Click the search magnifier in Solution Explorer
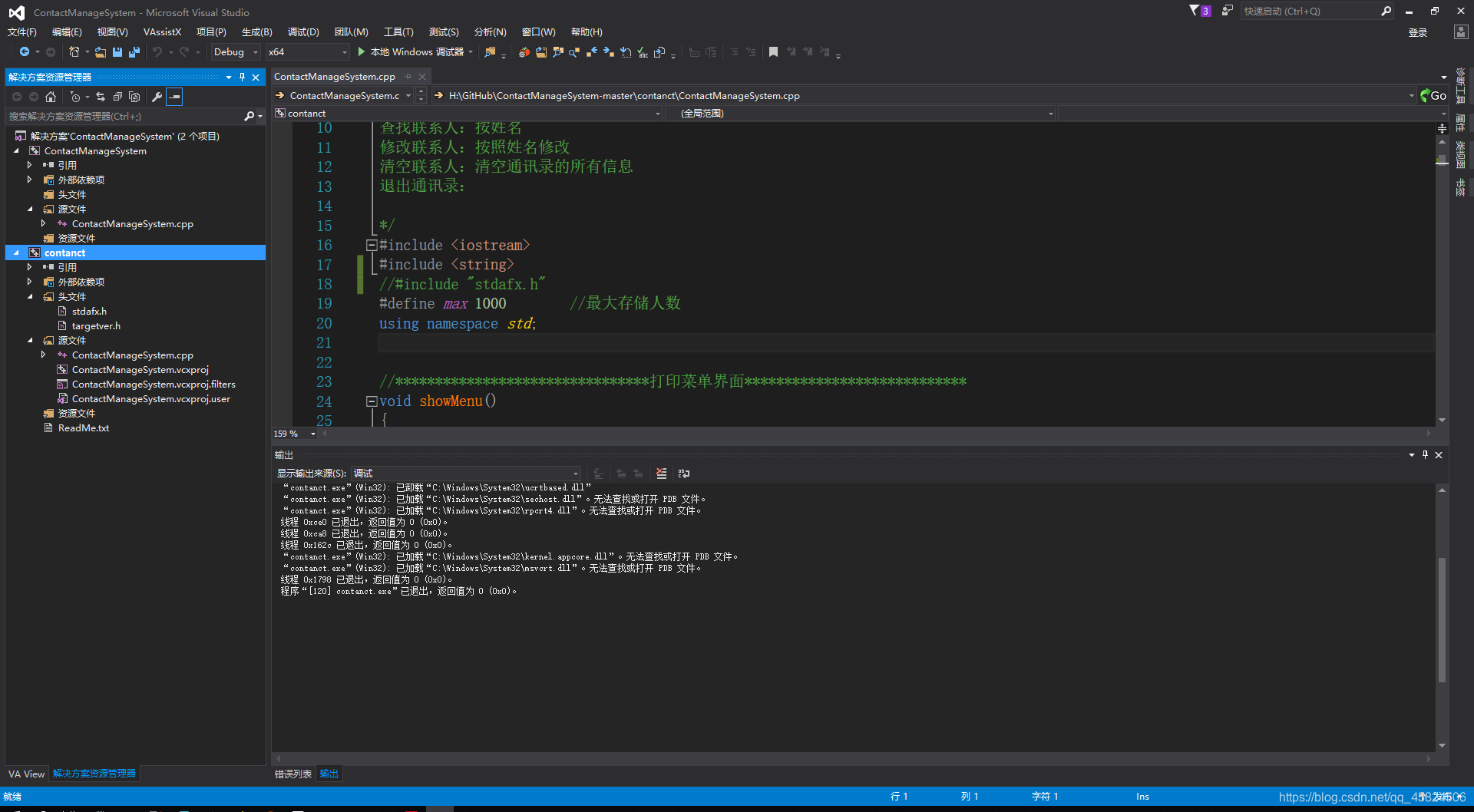Image resolution: width=1474 pixels, height=812 pixels. point(249,117)
